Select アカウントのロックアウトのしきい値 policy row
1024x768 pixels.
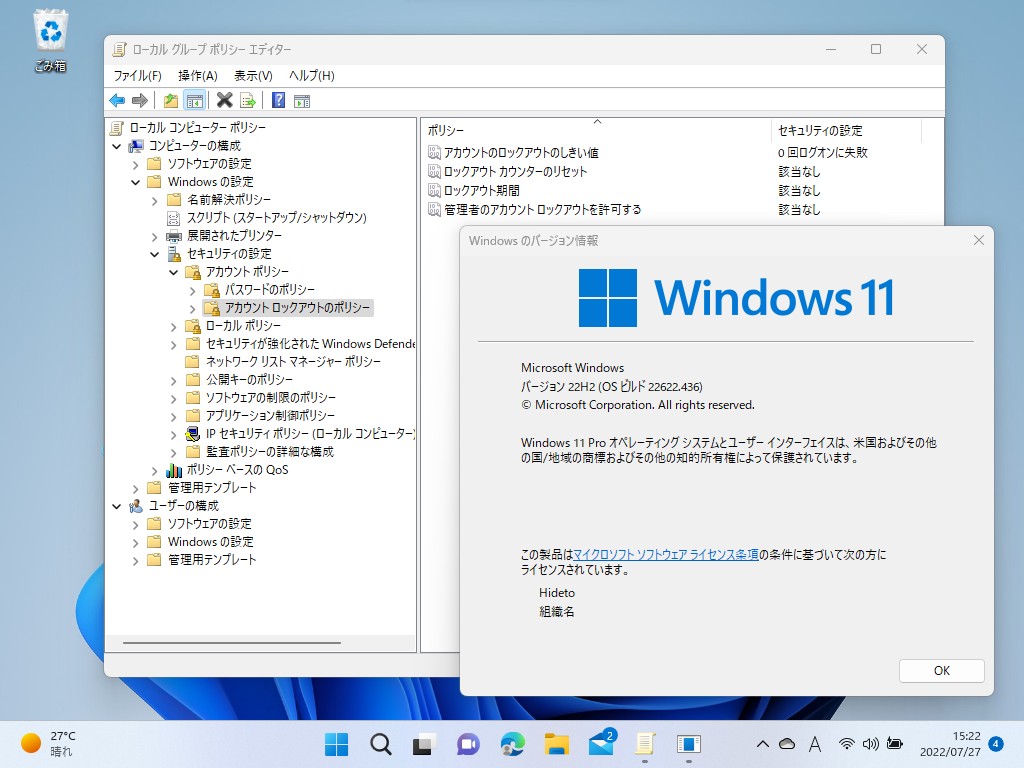click(521, 153)
